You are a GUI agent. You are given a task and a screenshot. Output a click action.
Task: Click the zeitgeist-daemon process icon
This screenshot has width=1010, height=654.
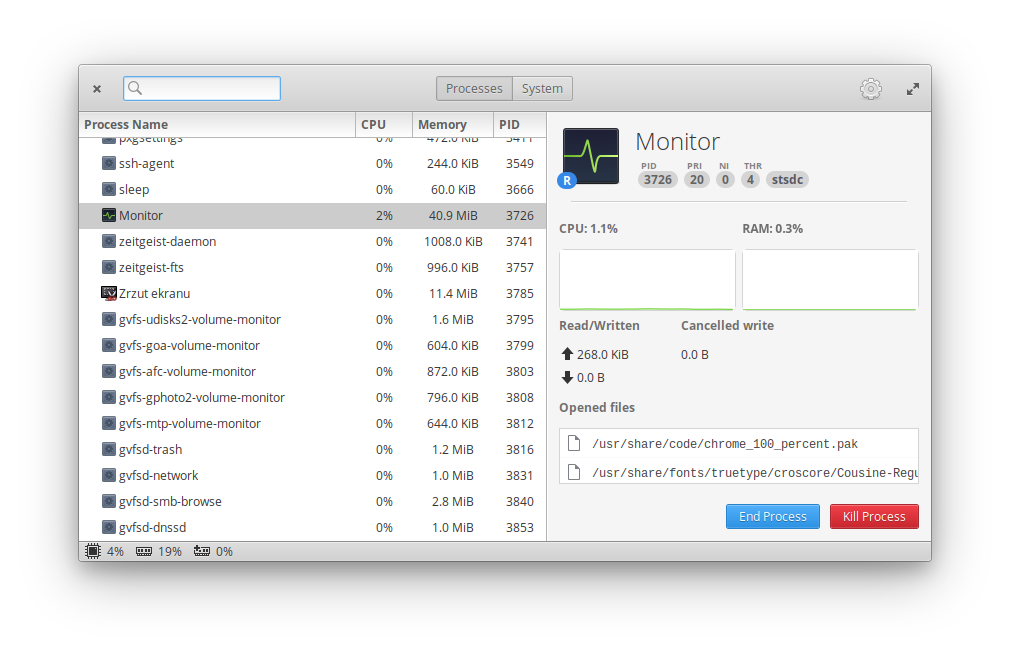coord(109,241)
